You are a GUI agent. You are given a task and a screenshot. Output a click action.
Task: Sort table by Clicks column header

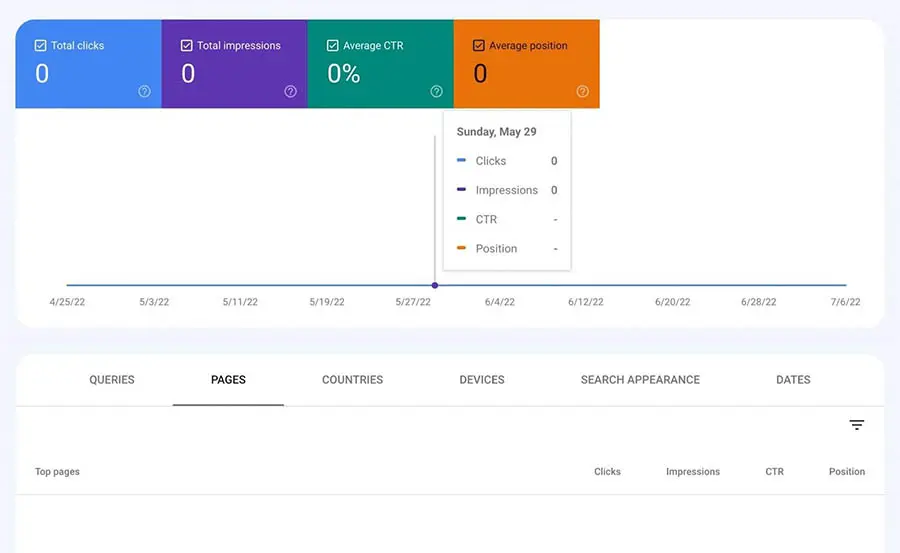(607, 472)
